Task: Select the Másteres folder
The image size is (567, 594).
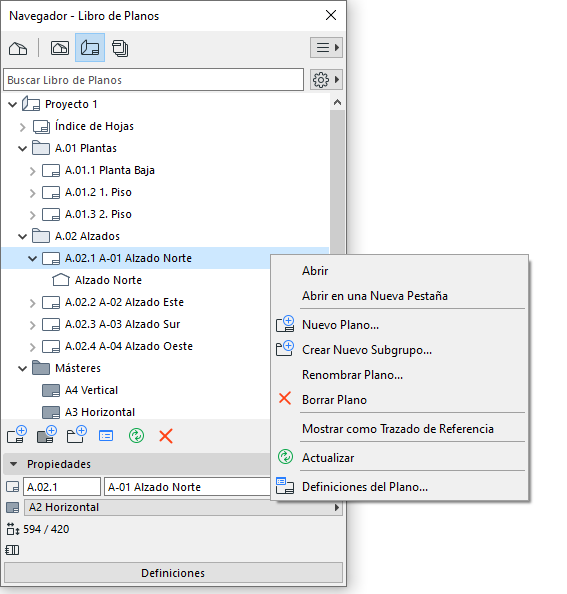Action: [x=78, y=368]
